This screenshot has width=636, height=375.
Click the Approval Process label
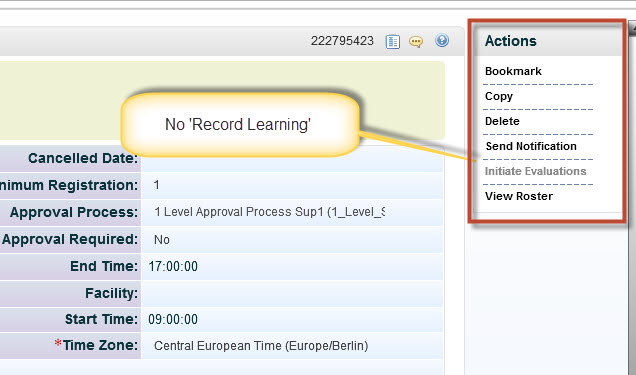74,212
